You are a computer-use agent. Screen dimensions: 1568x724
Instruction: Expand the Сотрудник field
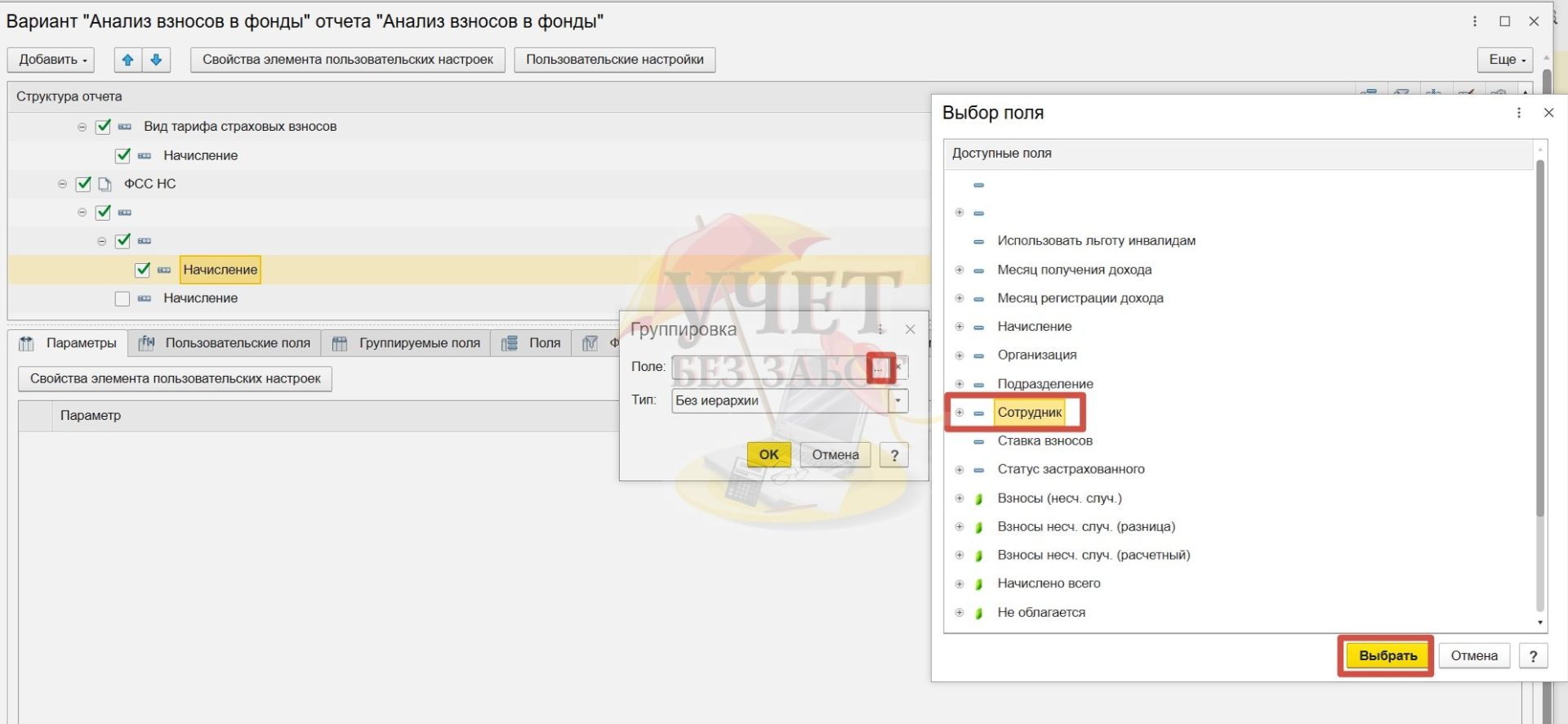[x=960, y=413]
